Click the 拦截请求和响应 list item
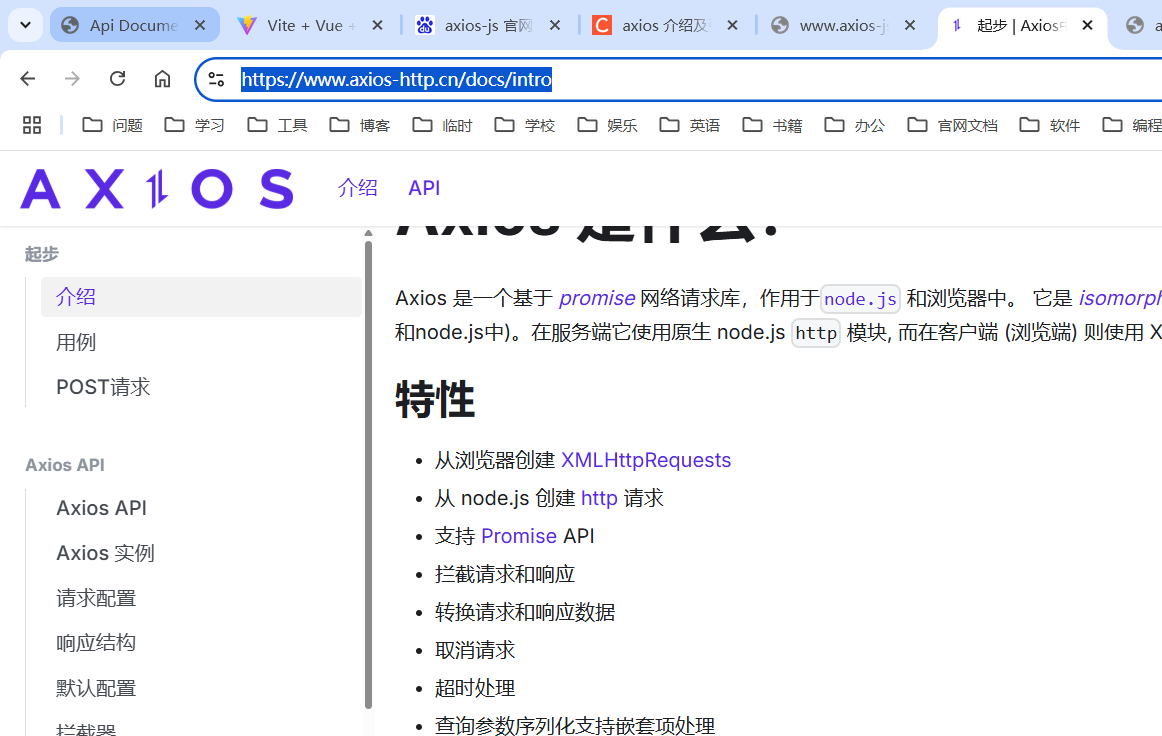Screen dimensions: 1162x736 [x=505, y=574]
